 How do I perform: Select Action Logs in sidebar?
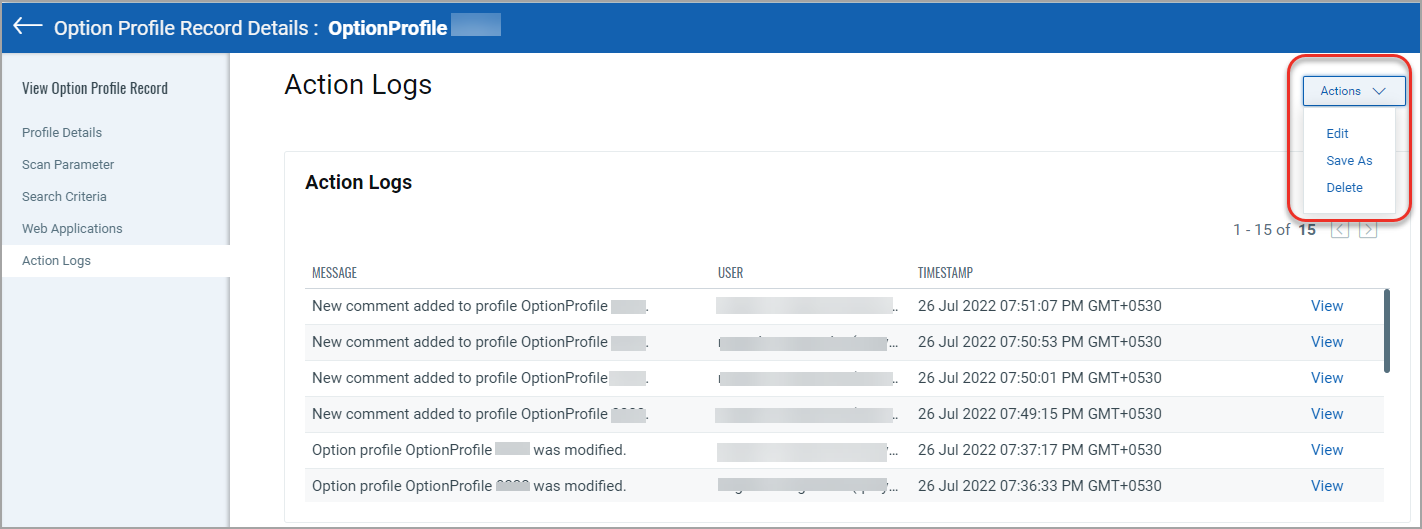(x=56, y=261)
